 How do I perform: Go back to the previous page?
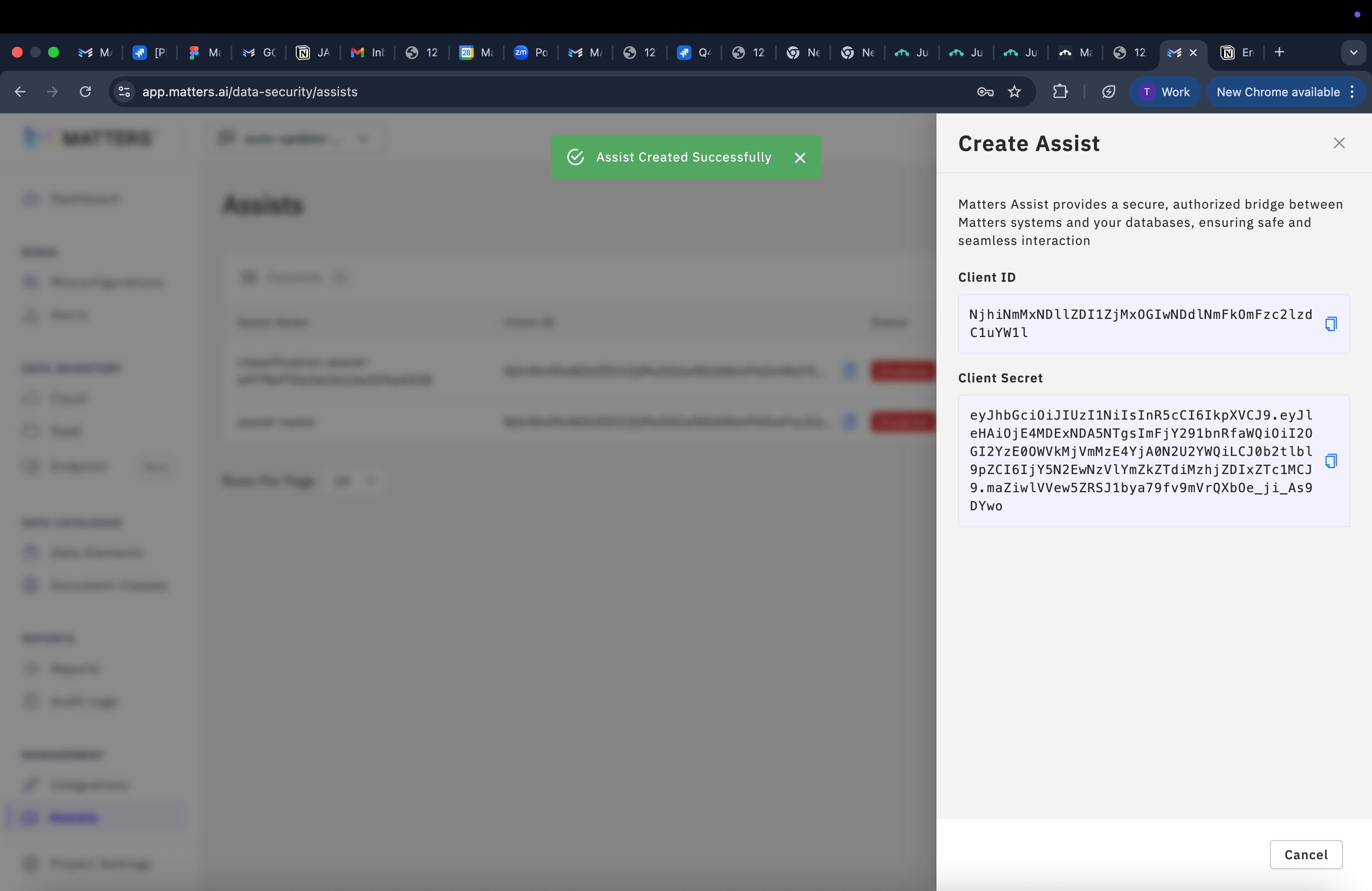[20, 92]
